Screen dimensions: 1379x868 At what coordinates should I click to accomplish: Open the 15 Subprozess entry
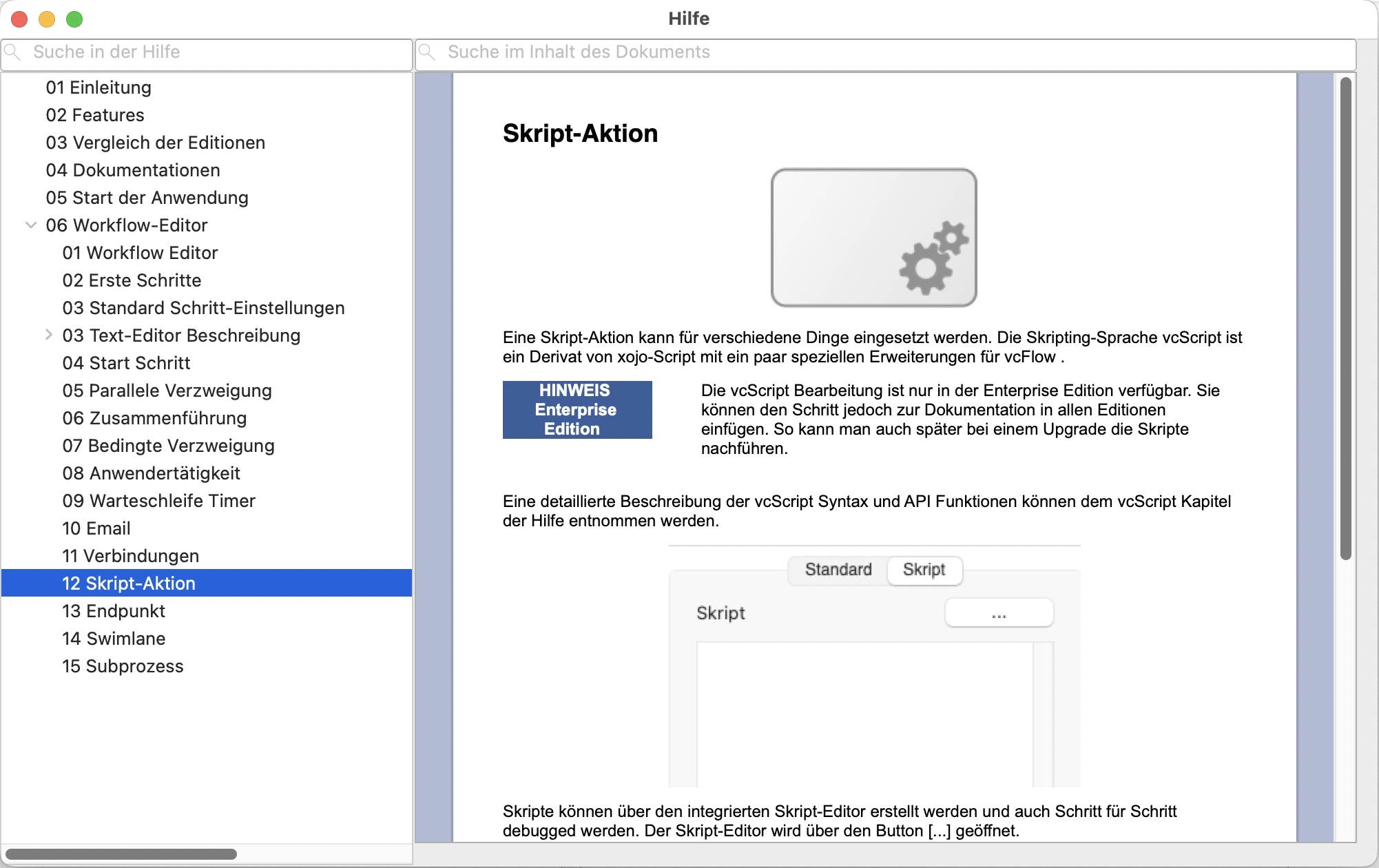(x=123, y=666)
